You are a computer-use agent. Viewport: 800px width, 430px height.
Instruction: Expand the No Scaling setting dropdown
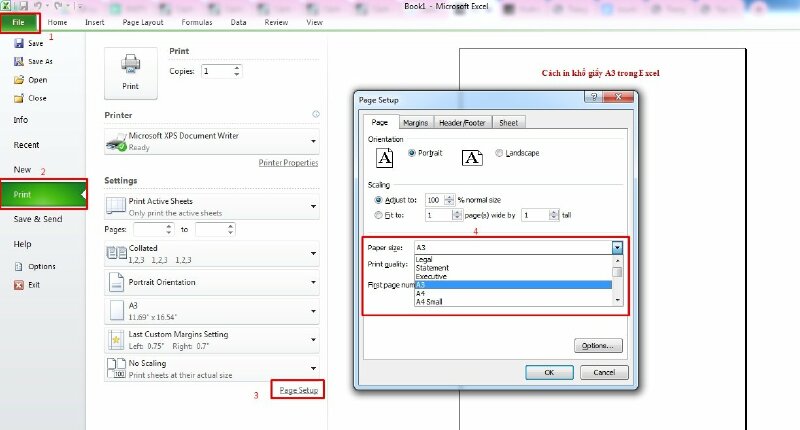(x=313, y=368)
